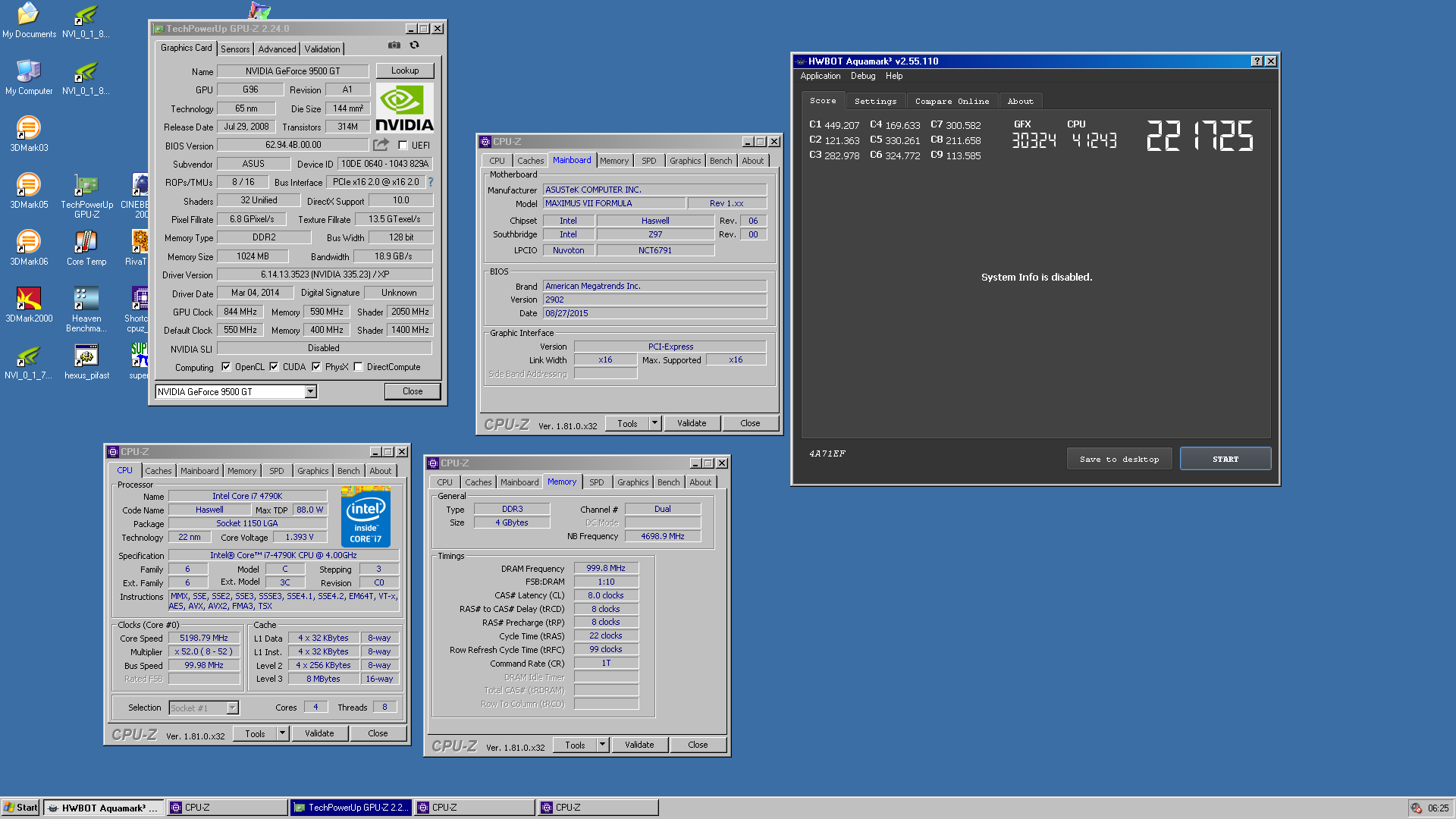Expand the Tools dropdown arrow in Memory CPU-Z

click(603, 745)
